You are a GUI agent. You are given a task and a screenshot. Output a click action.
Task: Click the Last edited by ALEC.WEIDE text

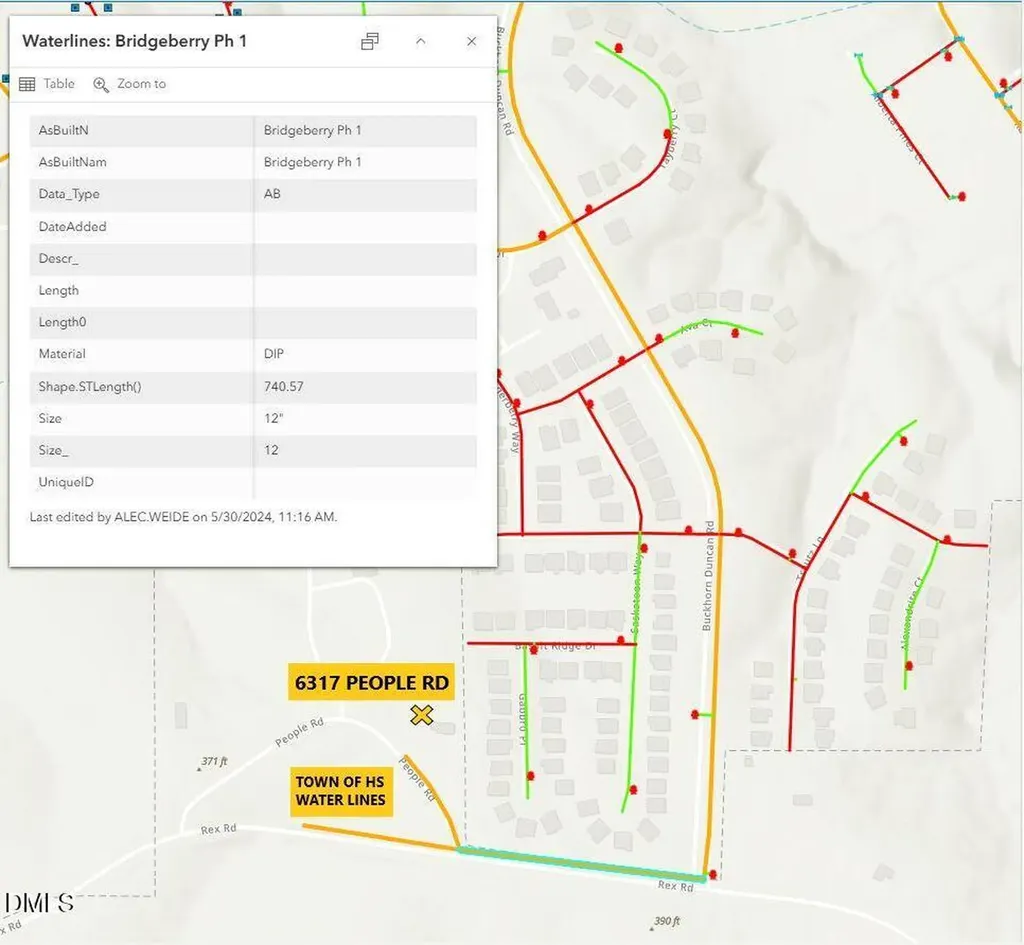(x=183, y=517)
